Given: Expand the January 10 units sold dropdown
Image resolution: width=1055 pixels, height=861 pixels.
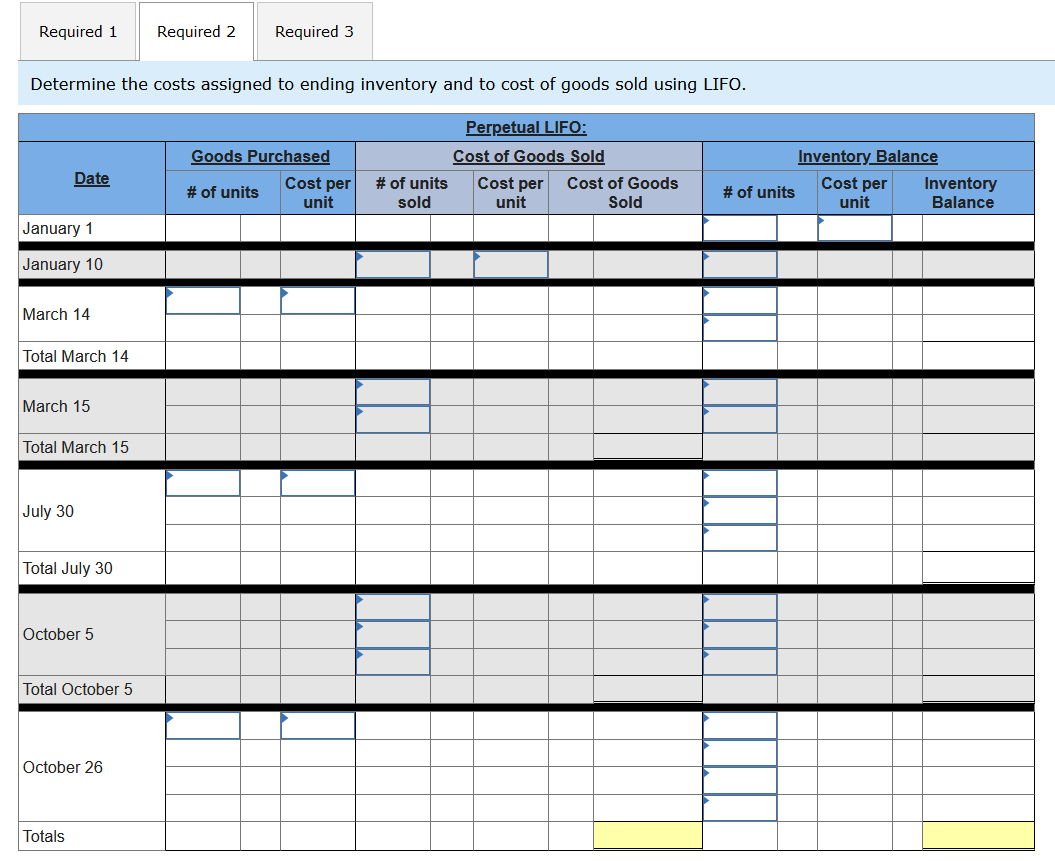Looking at the screenshot, I should [392, 264].
